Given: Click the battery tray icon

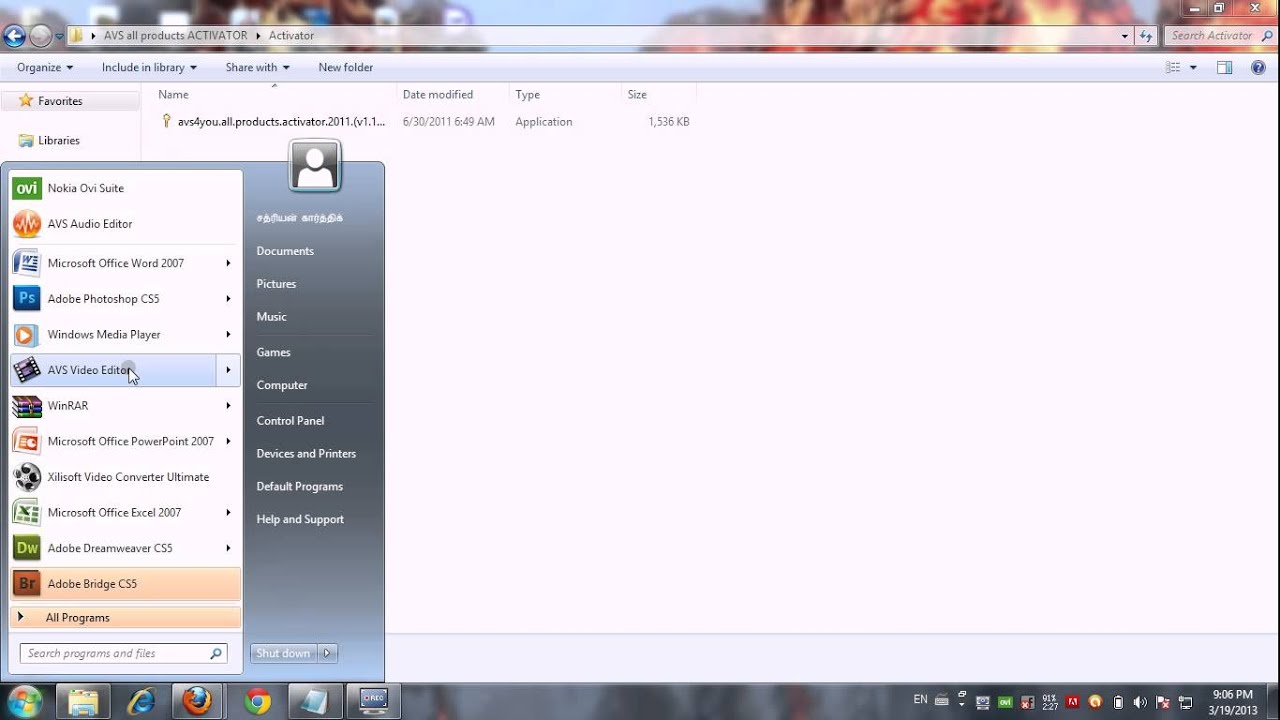Looking at the screenshot, I should click(1118, 702).
